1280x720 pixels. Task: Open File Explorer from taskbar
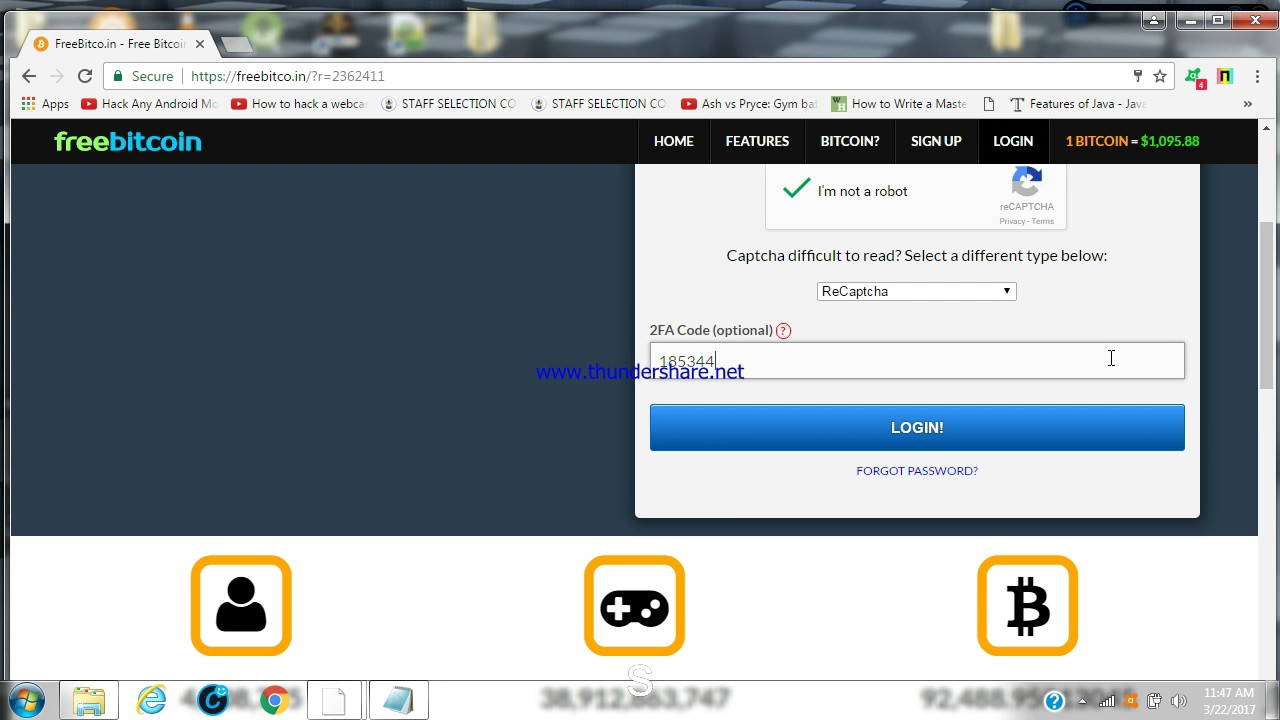pyautogui.click(x=89, y=701)
